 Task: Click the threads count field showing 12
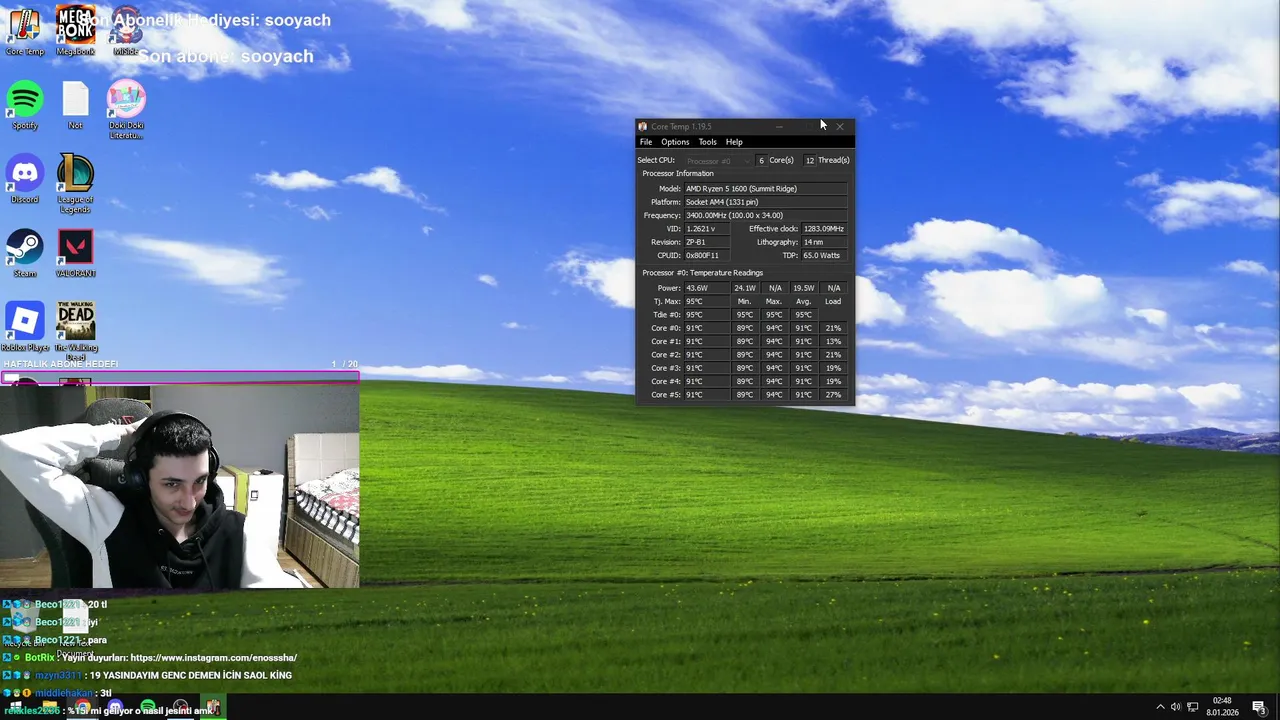810,160
